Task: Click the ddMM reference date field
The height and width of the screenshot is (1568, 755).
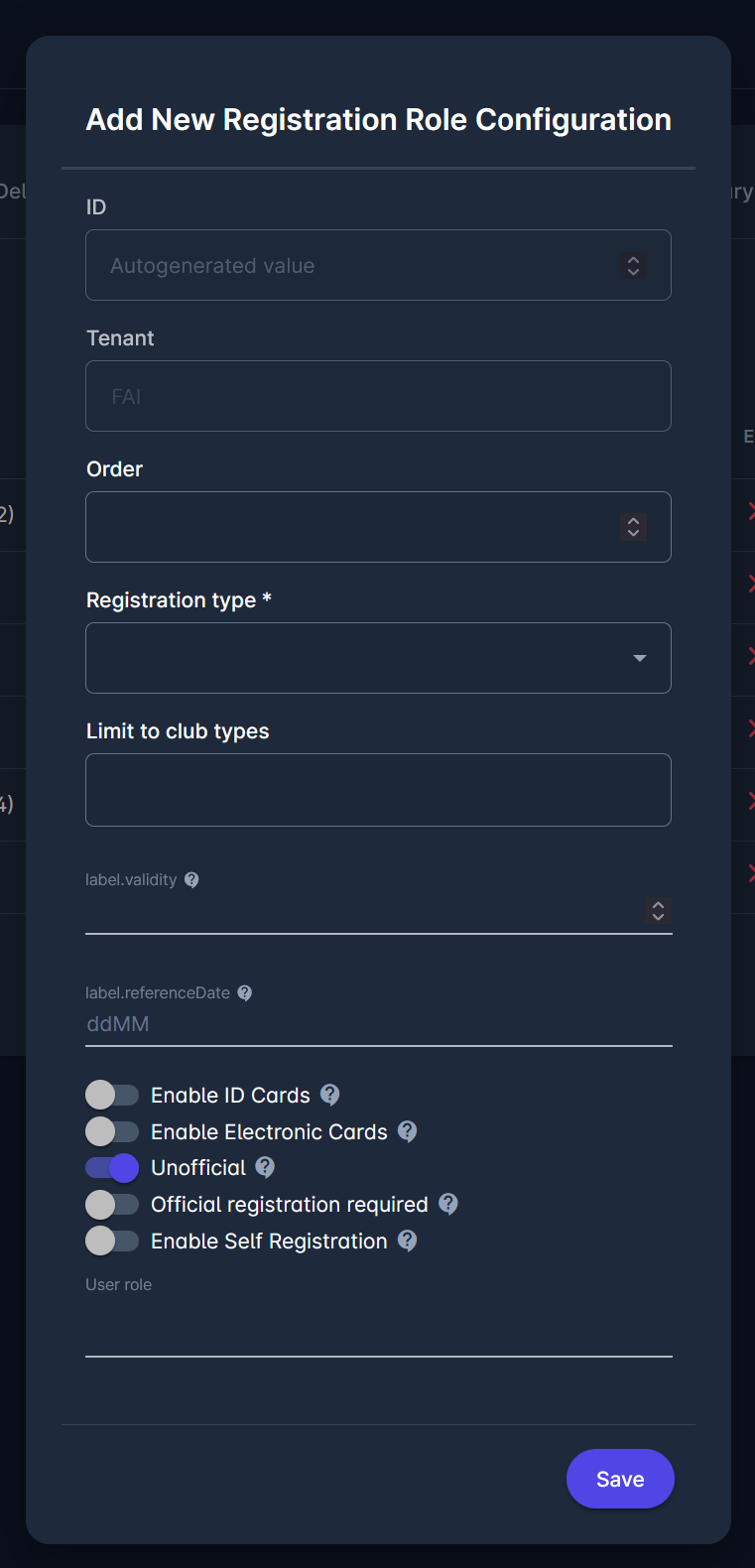Action: pos(377,1024)
